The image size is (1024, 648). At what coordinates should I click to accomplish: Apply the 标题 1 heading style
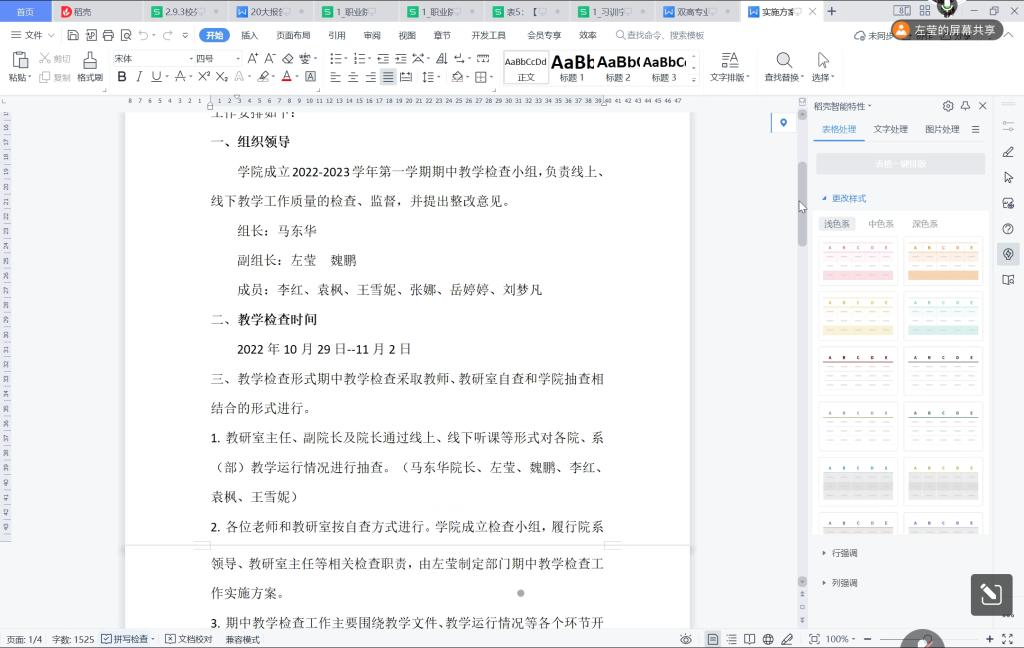[x=572, y=67]
